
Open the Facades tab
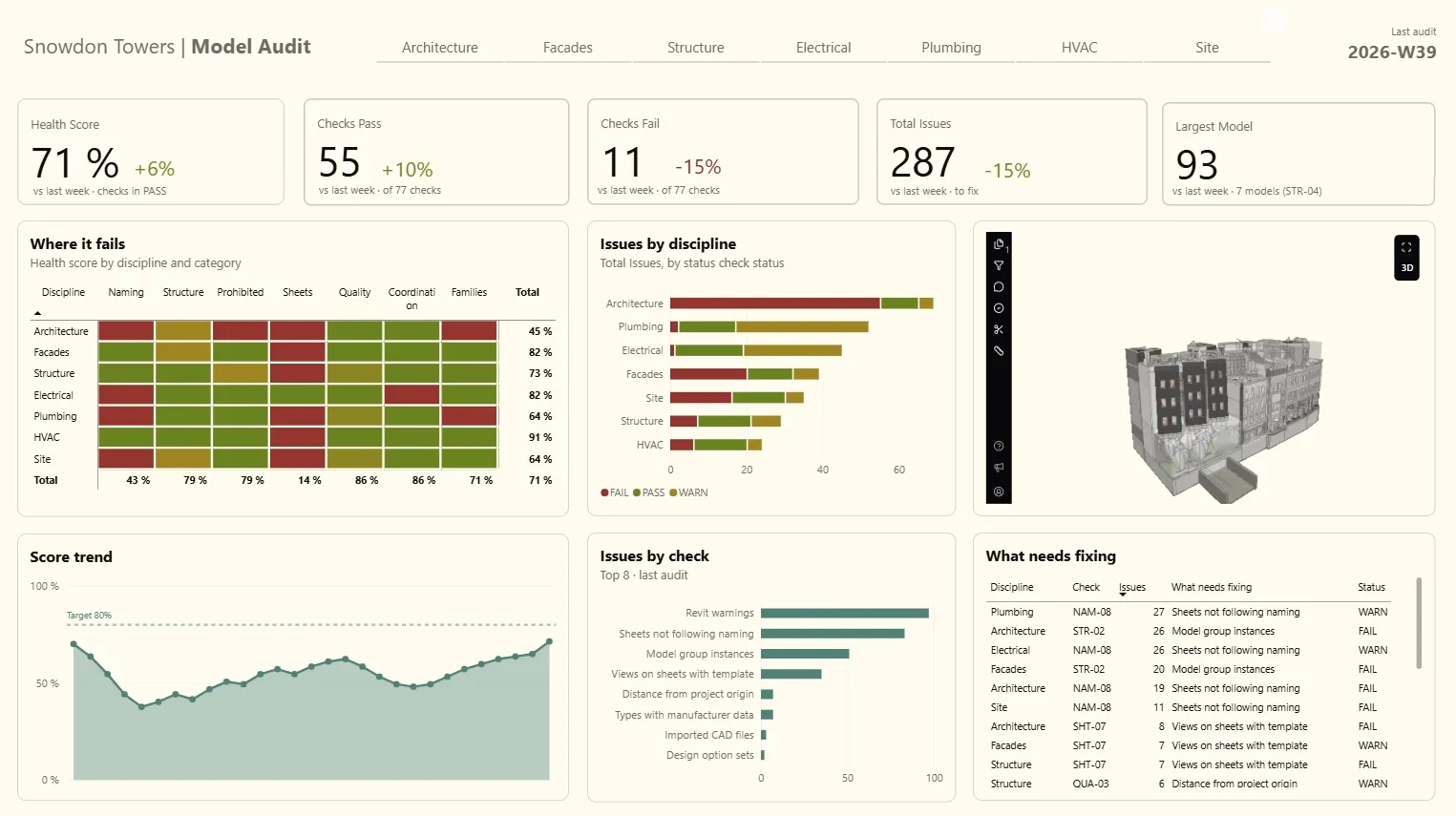tap(568, 48)
